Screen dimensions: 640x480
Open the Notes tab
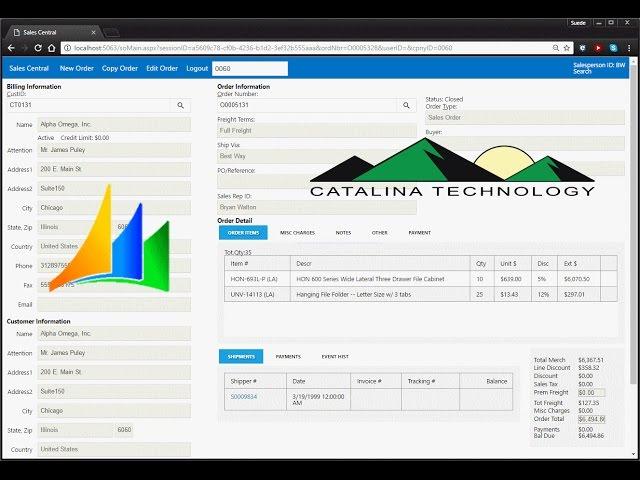(x=343, y=233)
